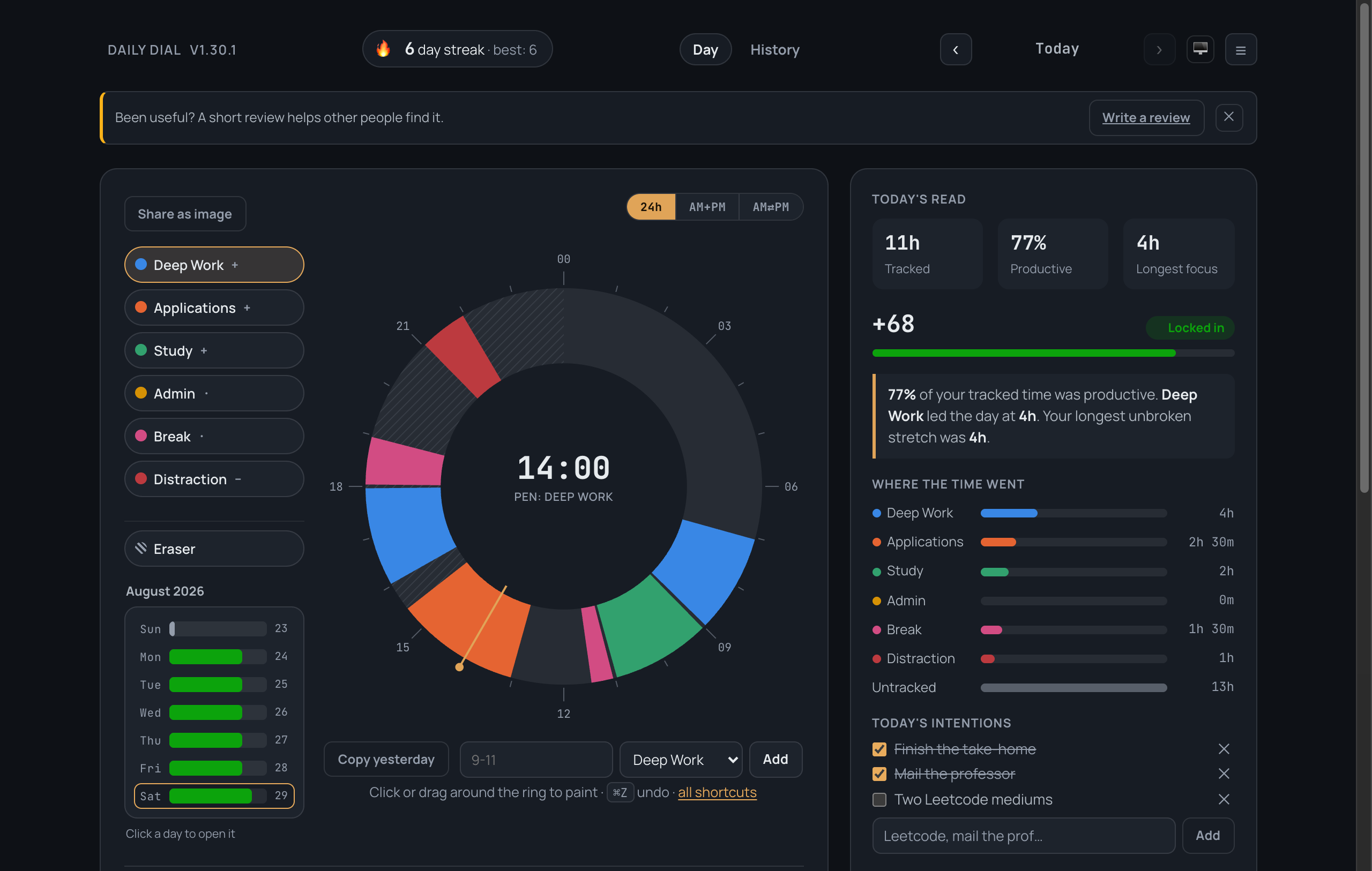Click the Untracked 13h row
The image size is (1372, 871).
click(x=1053, y=687)
